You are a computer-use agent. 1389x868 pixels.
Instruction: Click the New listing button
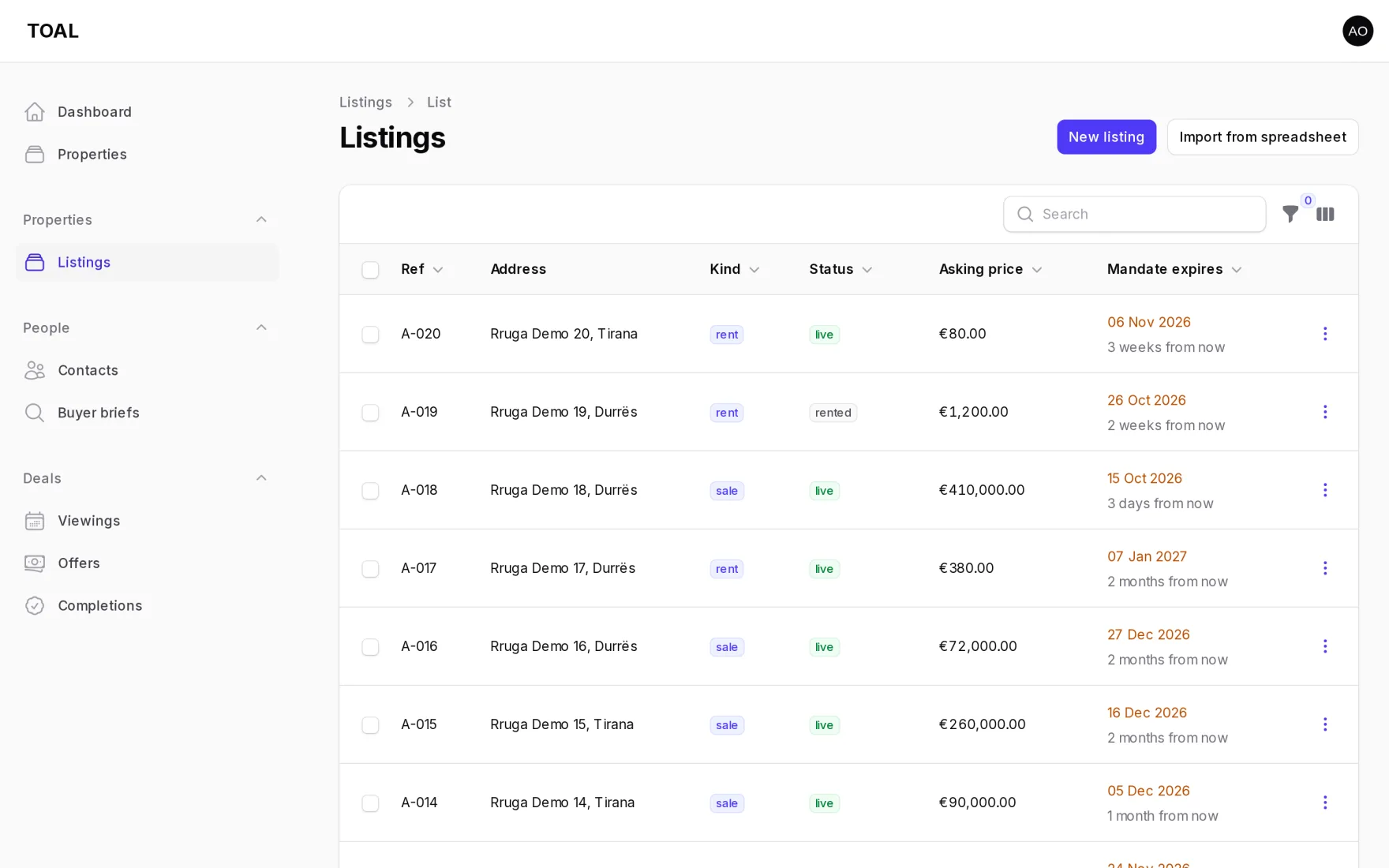coord(1106,137)
